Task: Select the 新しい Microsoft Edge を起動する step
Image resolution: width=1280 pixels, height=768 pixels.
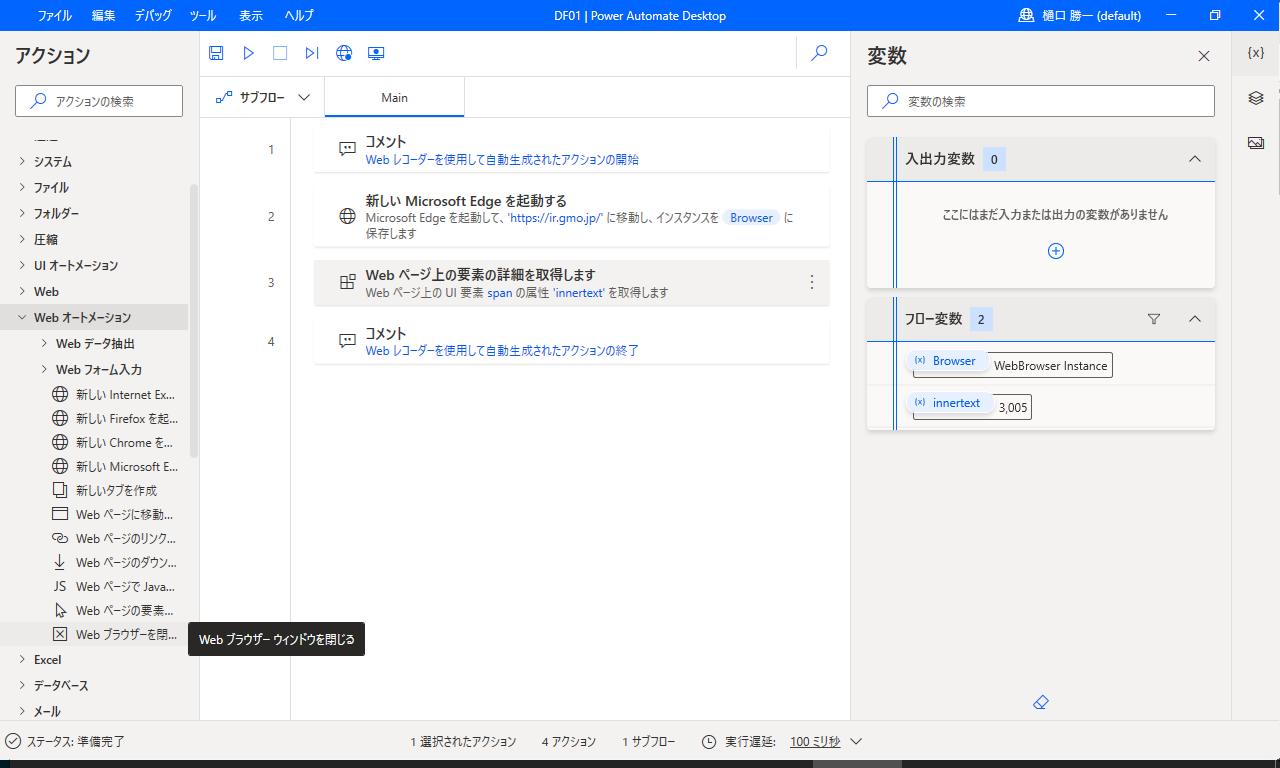Action: click(571, 216)
